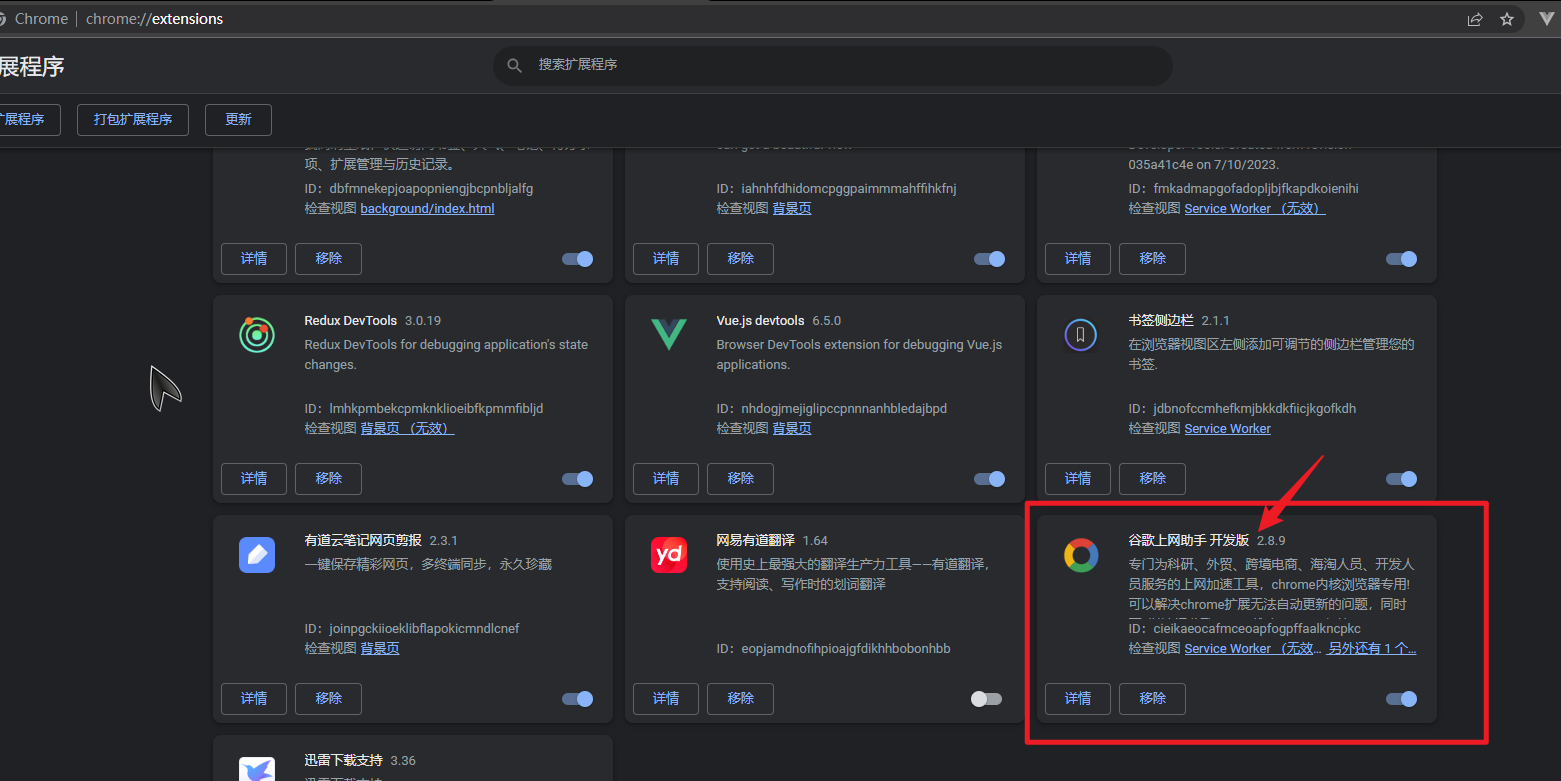This screenshot has height=781, width=1561.
Task: Open 详情 for Vue.js devtools
Action: [x=666, y=478]
